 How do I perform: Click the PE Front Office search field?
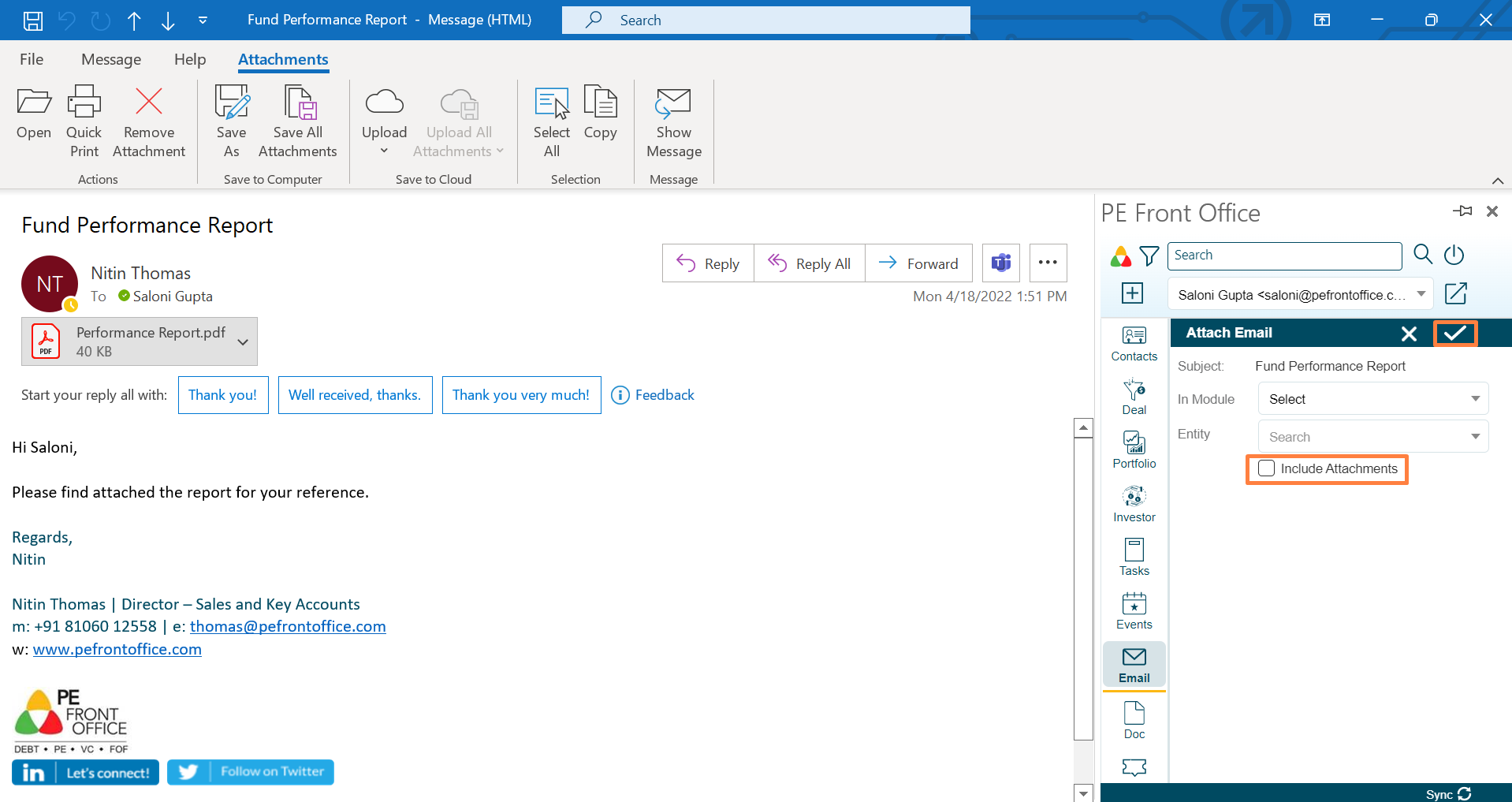coord(1284,256)
